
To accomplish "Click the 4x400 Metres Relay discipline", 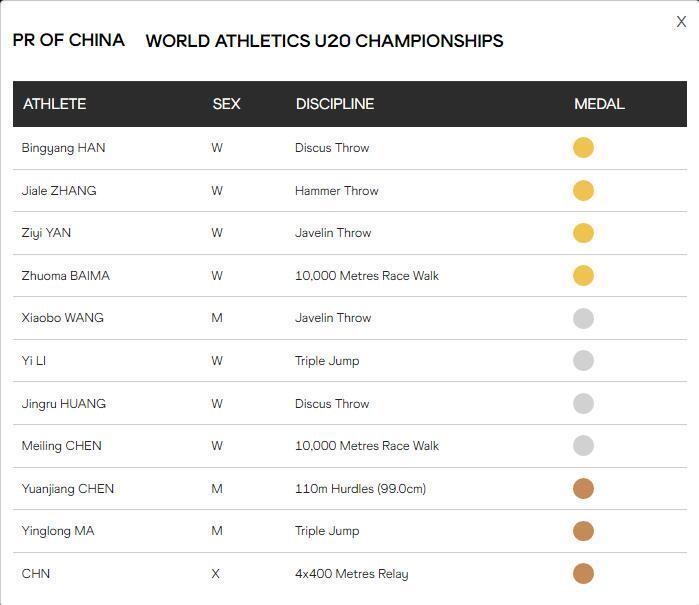I will [351, 574].
